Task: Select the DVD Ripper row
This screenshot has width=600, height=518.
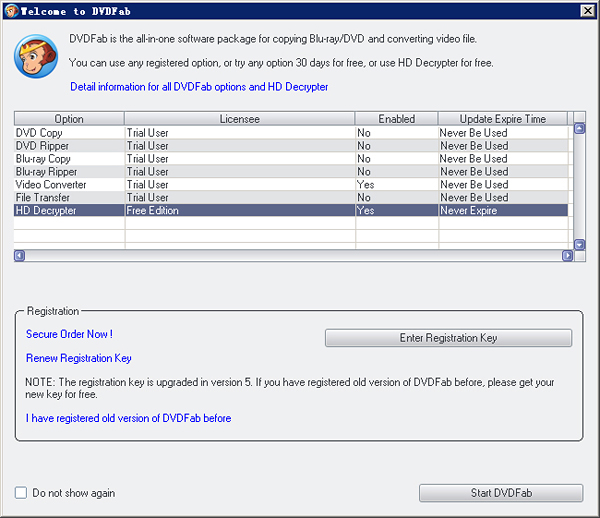Action: coord(291,146)
